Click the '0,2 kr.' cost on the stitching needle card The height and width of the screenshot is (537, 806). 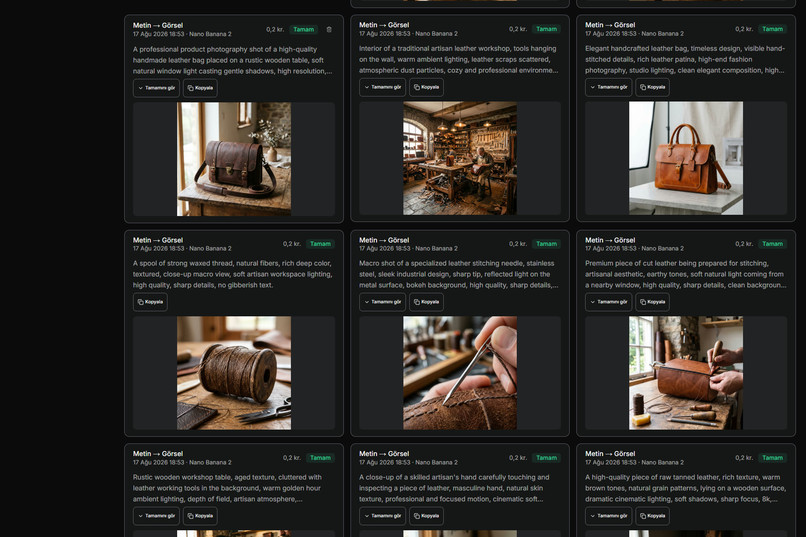tap(518, 244)
